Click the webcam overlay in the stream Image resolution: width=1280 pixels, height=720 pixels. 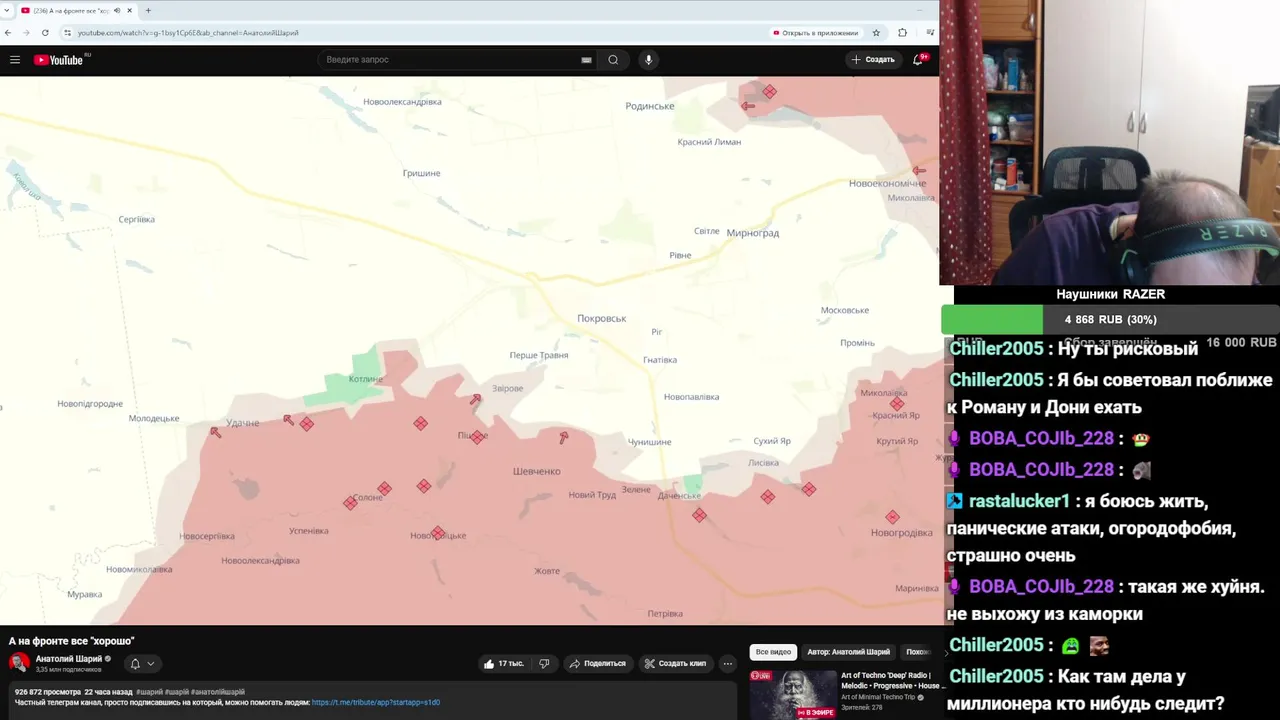pyautogui.click(x=1110, y=142)
